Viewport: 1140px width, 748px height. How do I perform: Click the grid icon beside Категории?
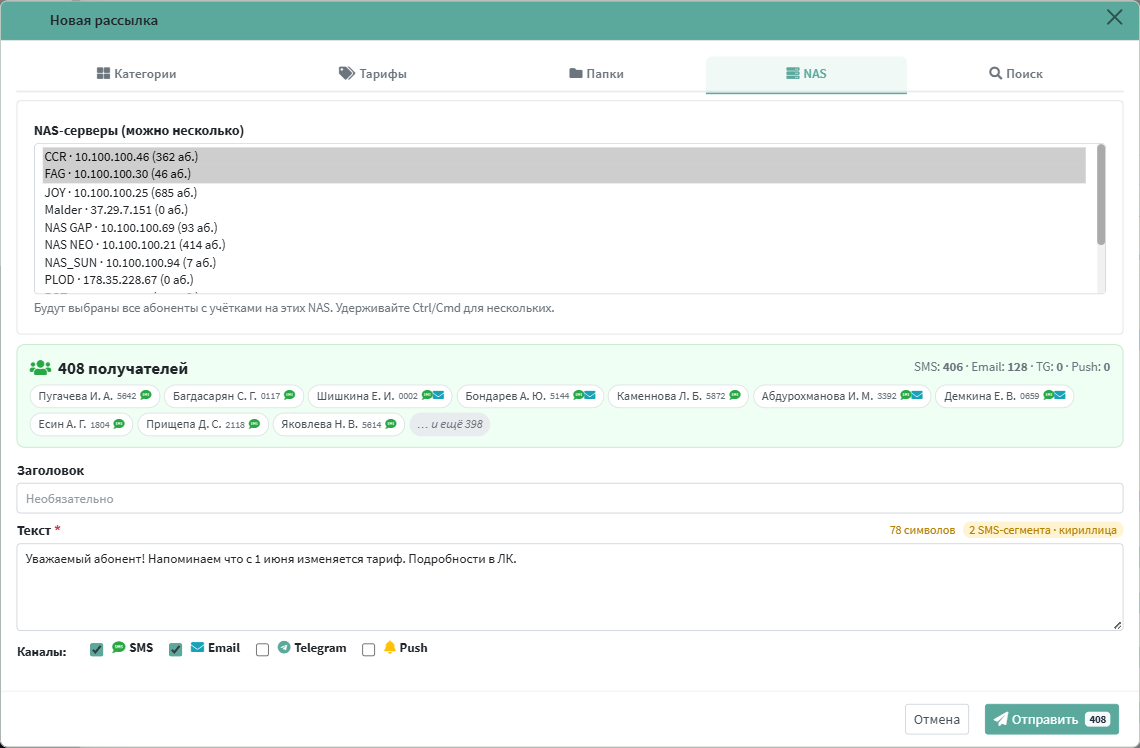pyautogui.click(x=103, y=73)
